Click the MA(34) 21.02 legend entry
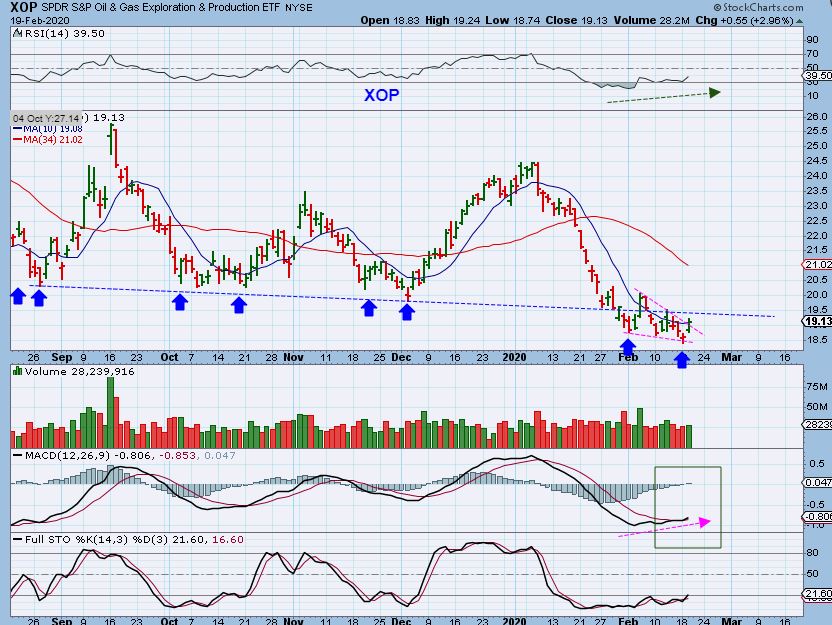This screenshot has height=625, width=832. tap(47, 140)
